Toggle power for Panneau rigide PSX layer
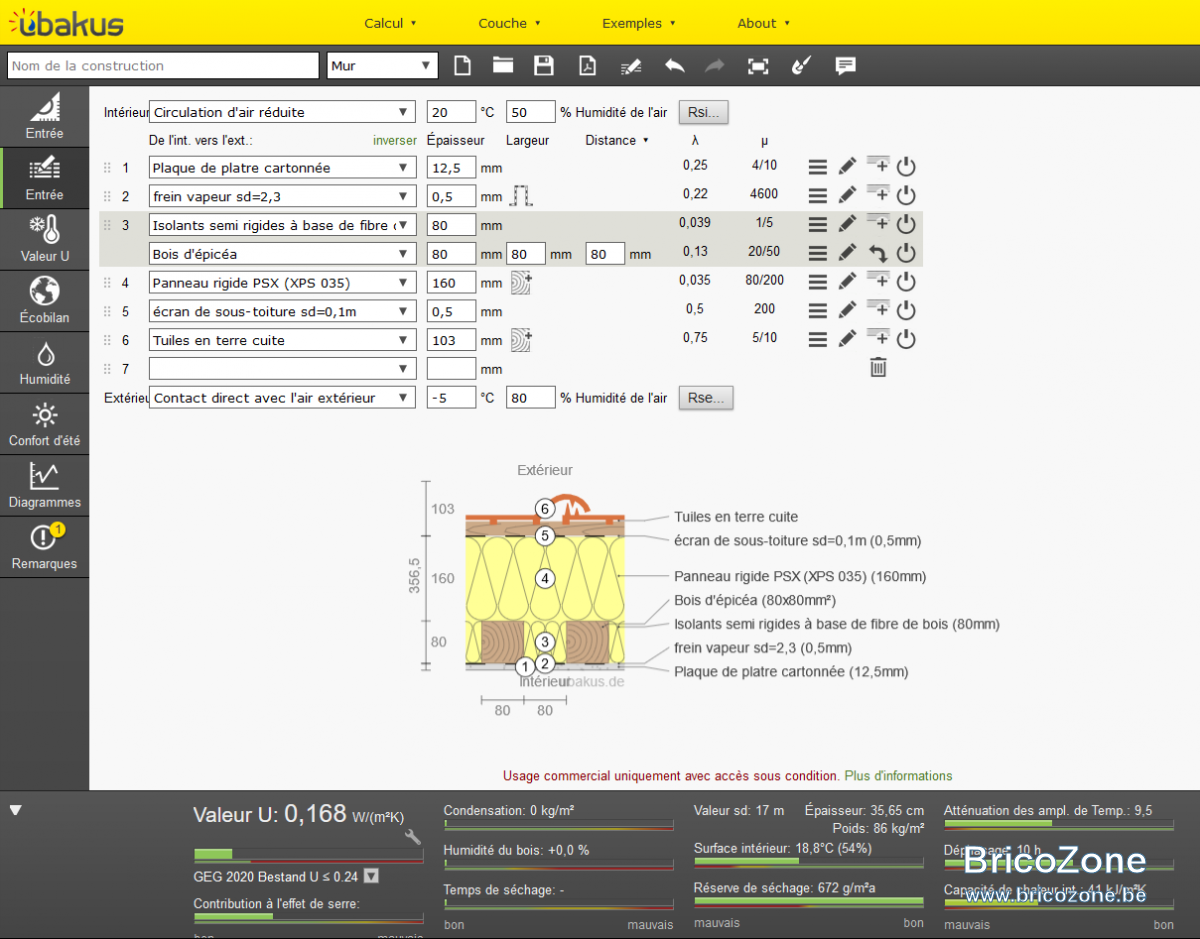The width and height of the screenshot is (1200, 939). pos(906,282)
